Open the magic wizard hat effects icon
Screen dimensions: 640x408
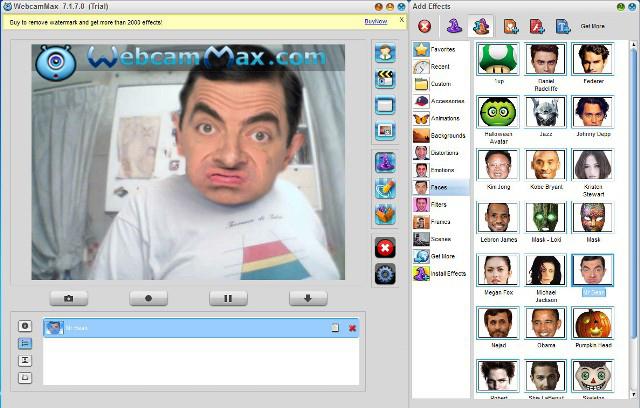pyautogui.click(x=385, y=162)
